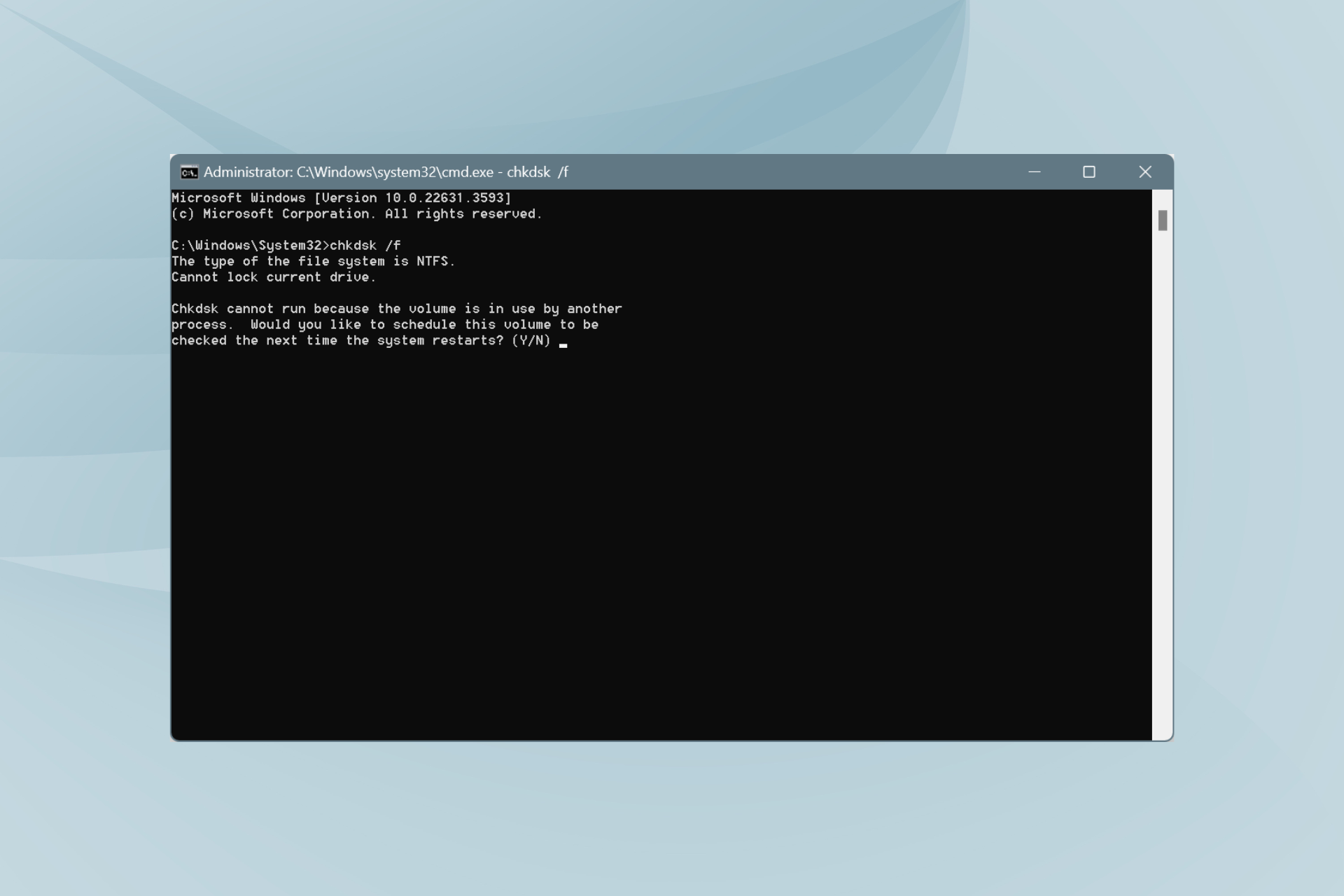Click the 'C:\Windows\System32>chkdsk /f' command line
The image size is (1344, 896).
click(286, 246)
